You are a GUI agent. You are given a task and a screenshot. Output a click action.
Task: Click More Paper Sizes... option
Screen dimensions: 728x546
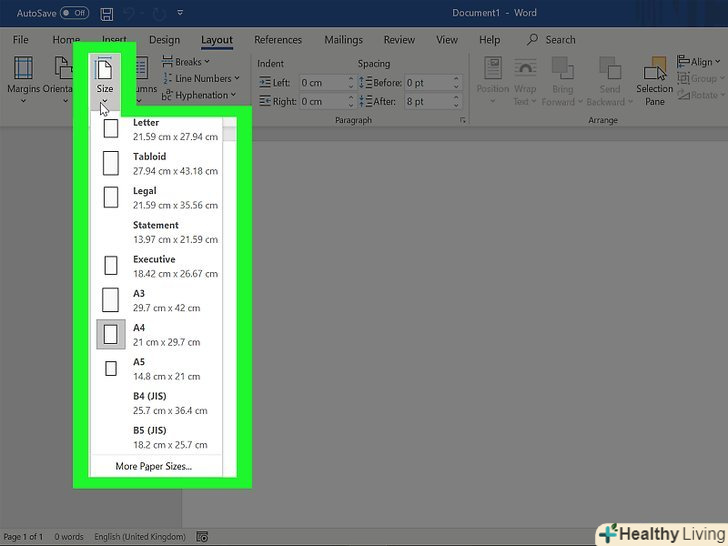click(x=156, y=466)
